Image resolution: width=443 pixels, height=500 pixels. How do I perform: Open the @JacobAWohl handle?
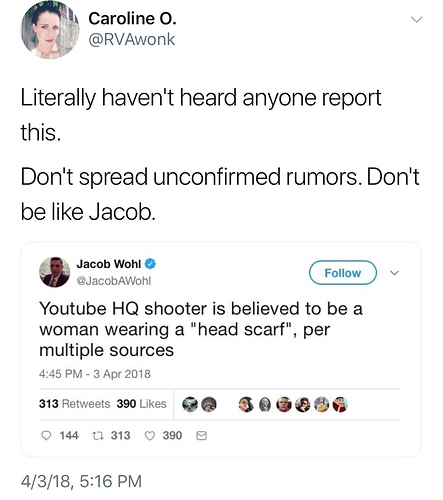pyautogui.click(x=114, y=281)
